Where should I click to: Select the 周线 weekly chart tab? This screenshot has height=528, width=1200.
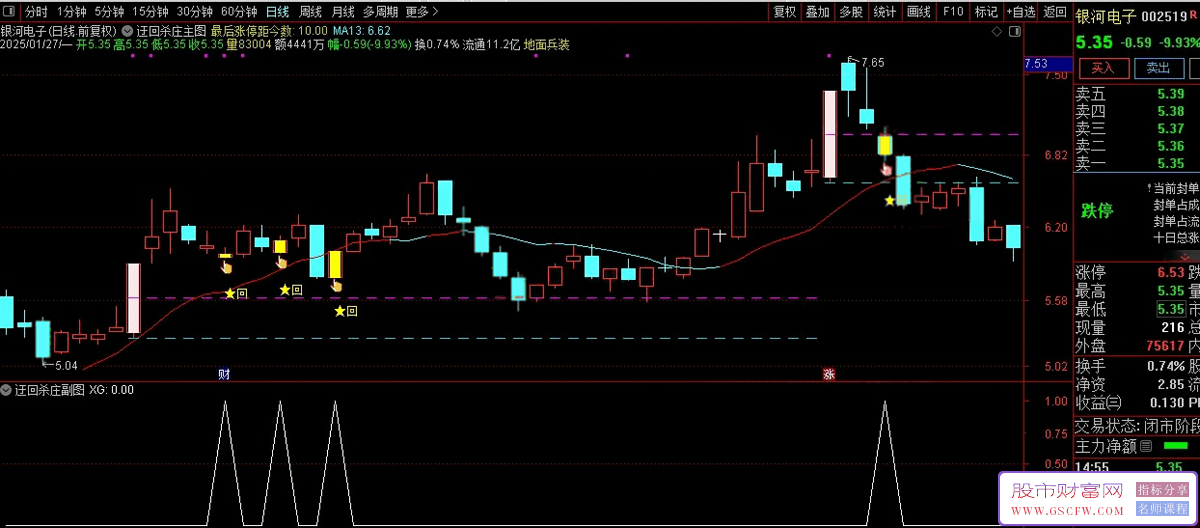click(x=311, y=12)
